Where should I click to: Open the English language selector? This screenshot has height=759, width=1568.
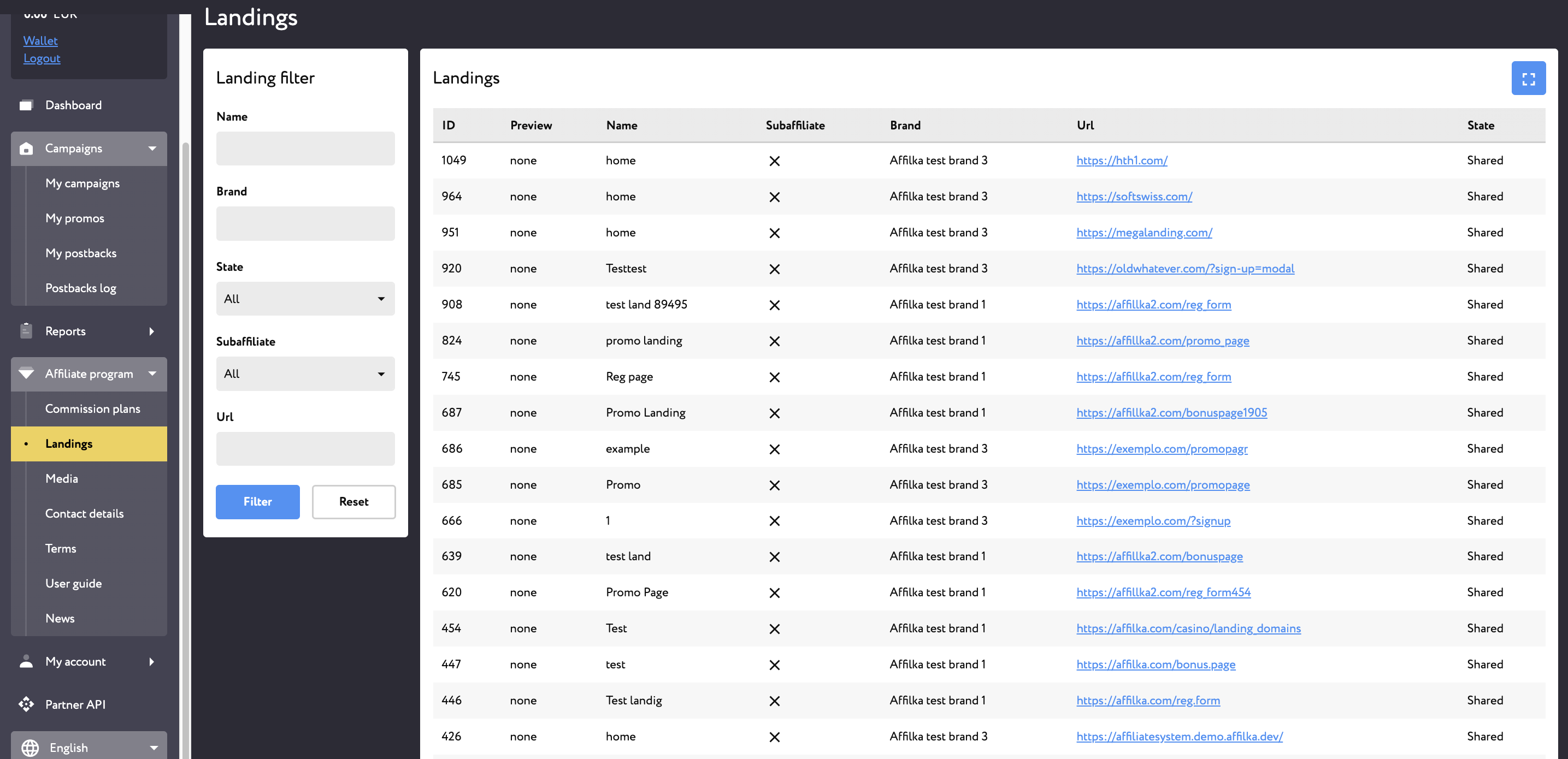tap(89, 747)
